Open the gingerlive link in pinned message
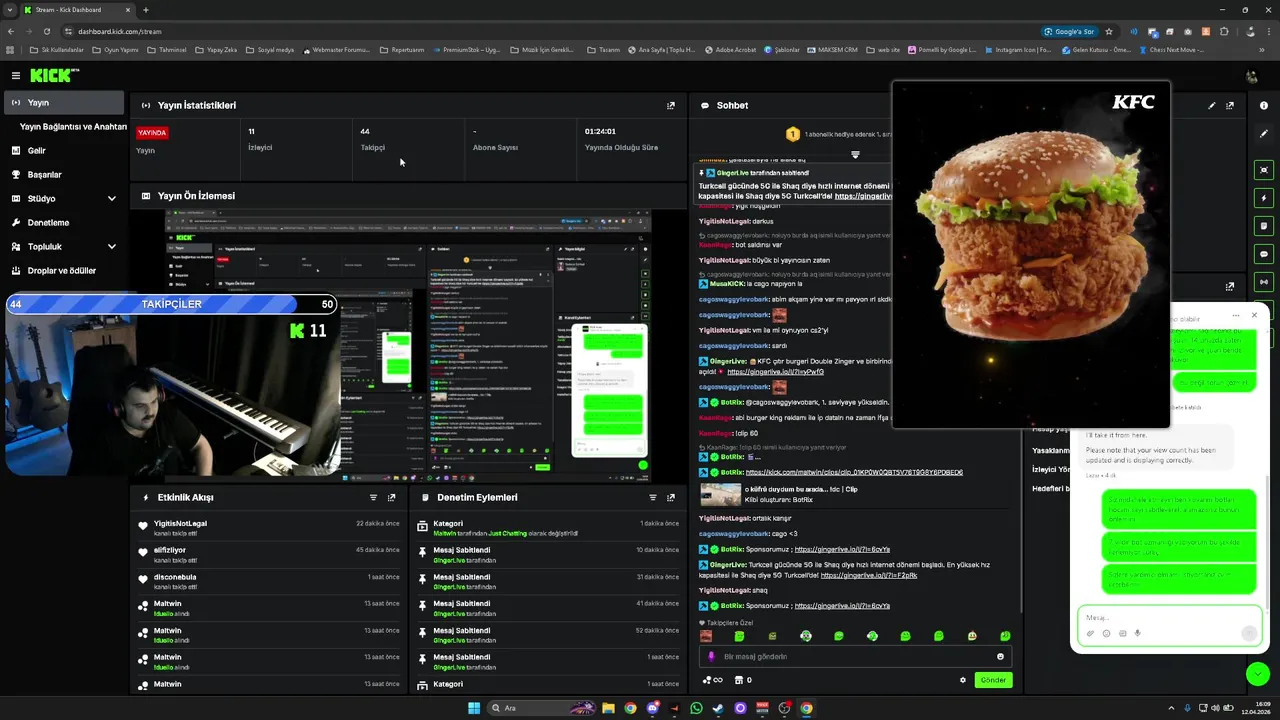The image size is (1280, 720). point(862,196)
